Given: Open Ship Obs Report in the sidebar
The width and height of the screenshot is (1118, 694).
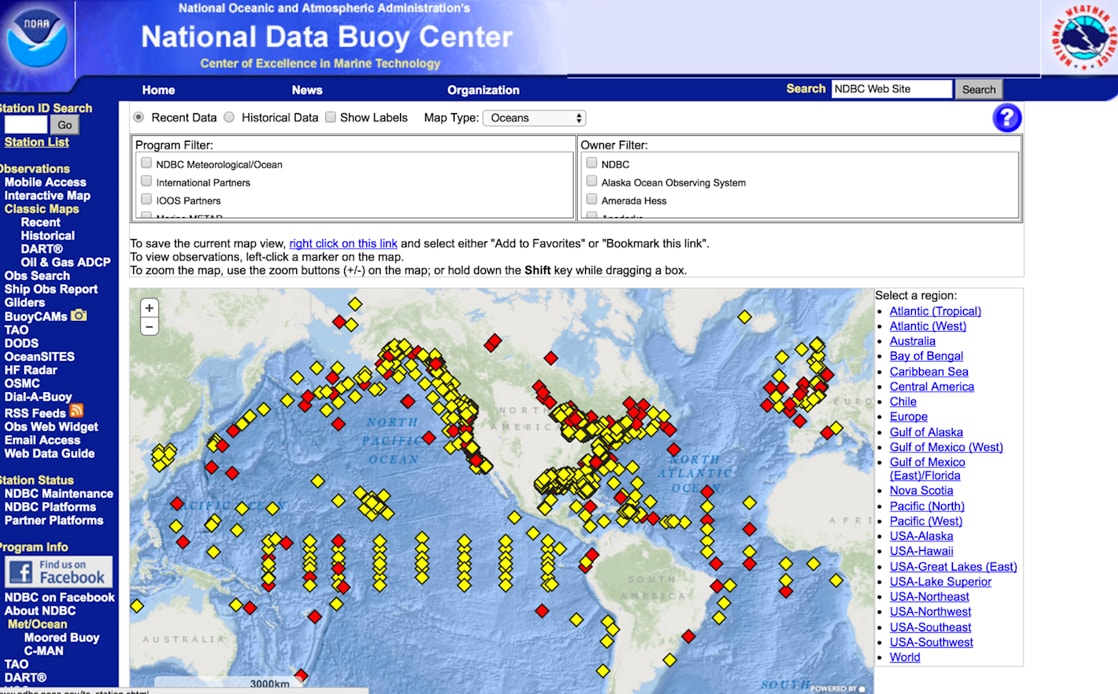Looking at the screenshot, I should (x=51, y=289).
